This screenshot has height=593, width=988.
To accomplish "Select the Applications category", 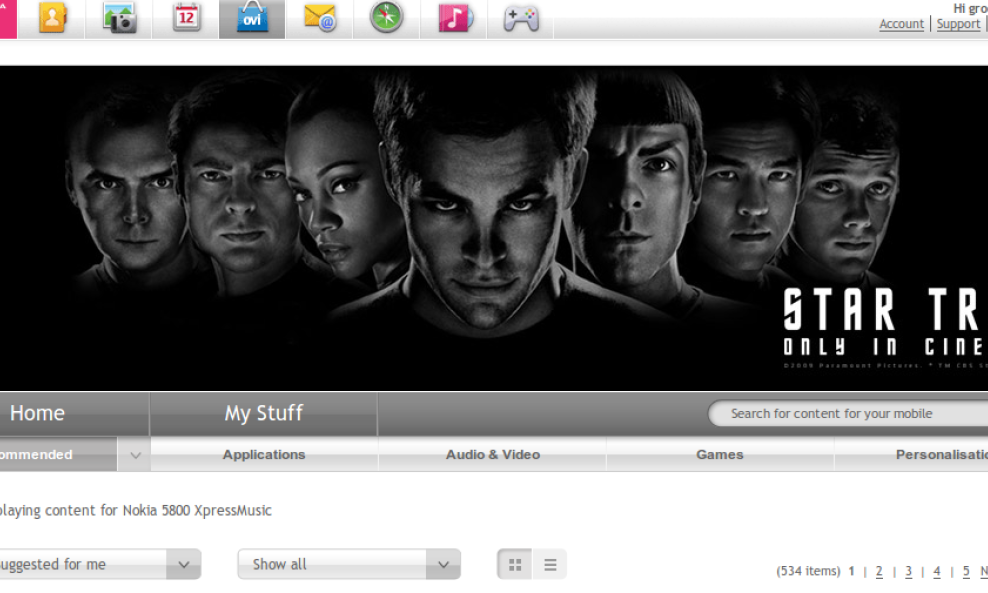I will [x=264, y=454].
